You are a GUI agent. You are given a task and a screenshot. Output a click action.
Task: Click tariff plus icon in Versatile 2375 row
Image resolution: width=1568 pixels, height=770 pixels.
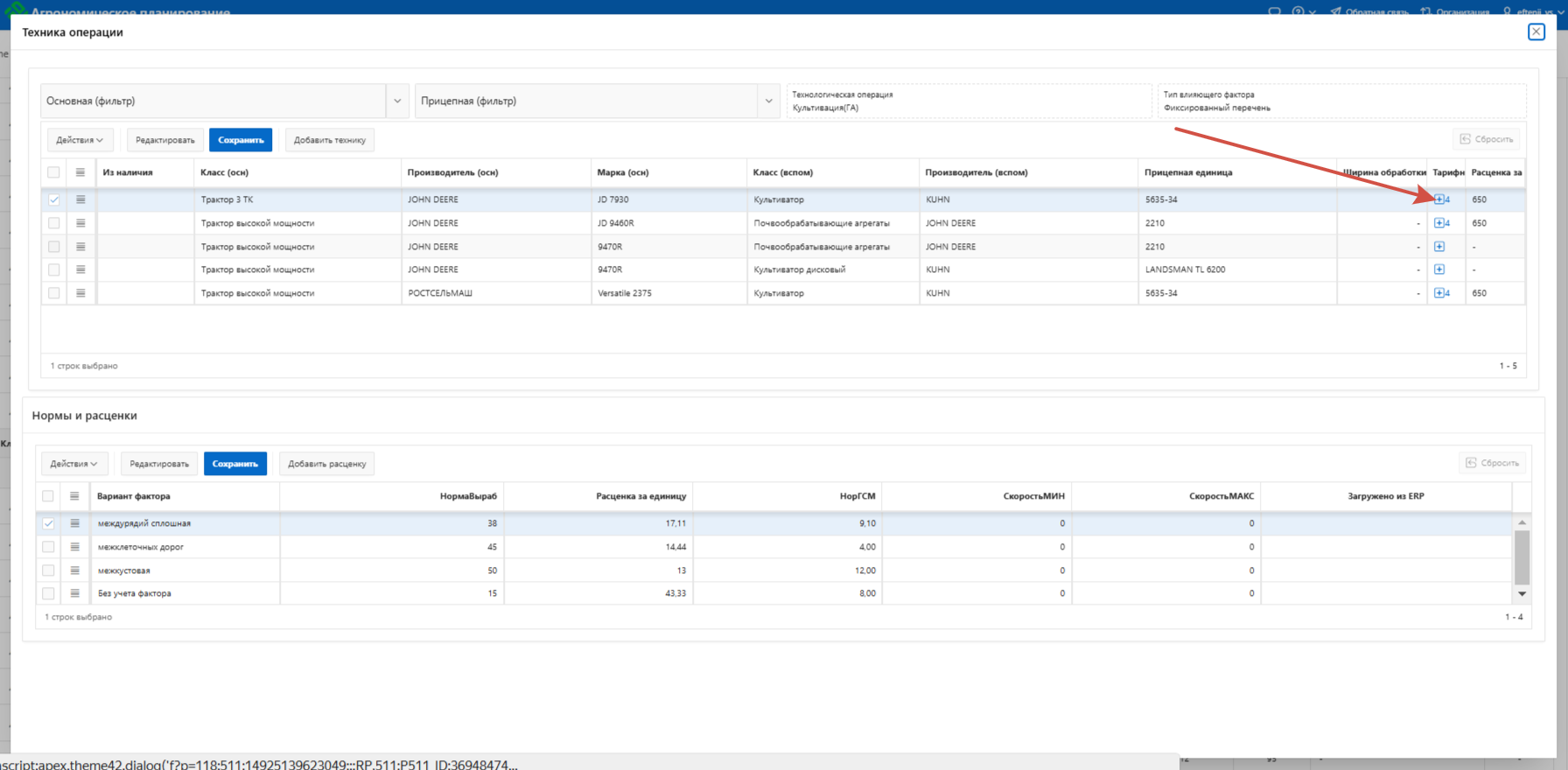click(1439, 293)
